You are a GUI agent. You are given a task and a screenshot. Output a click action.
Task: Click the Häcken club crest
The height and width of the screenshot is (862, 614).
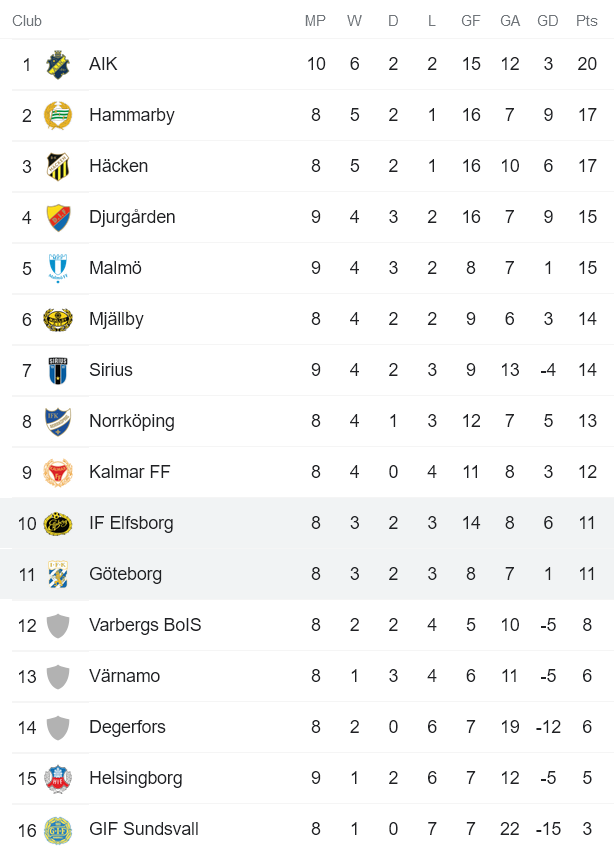58,165
